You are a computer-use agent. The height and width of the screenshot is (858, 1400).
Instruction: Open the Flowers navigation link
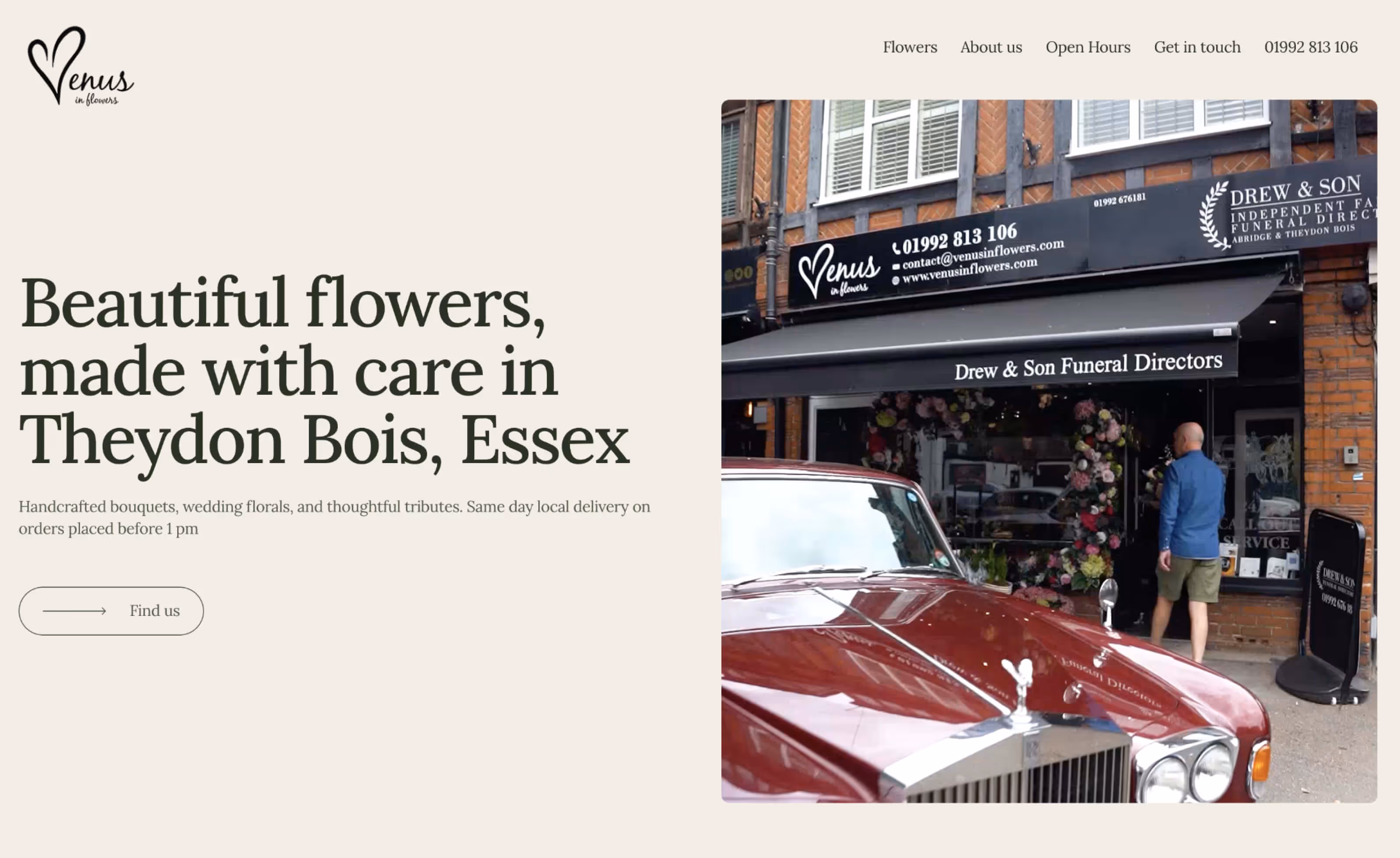[910, 47]
